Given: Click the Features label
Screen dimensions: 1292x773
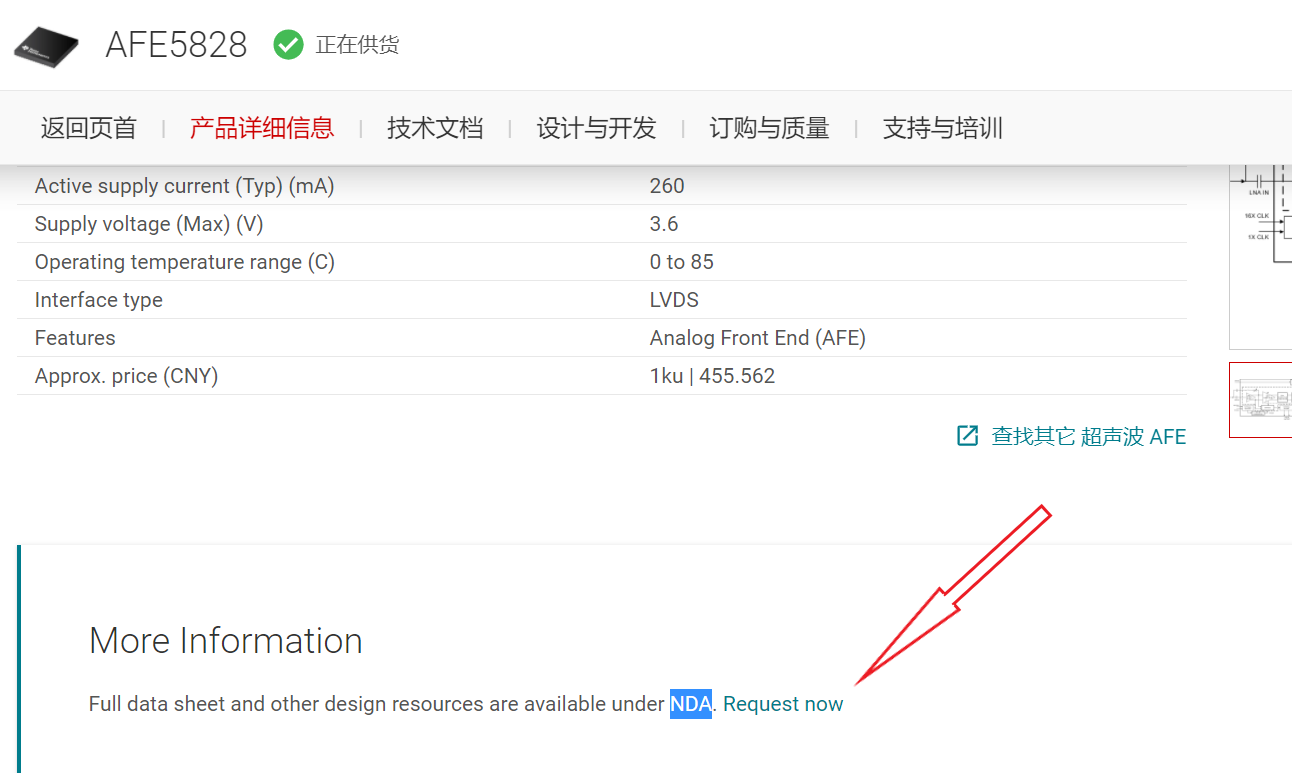Looking at the screenshot, I should 75,338.
